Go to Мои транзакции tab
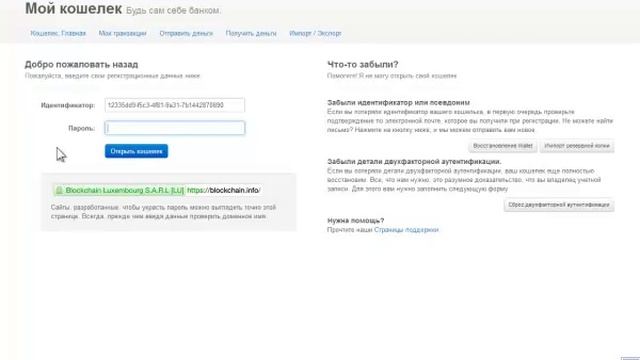The image size is (640, 360). pyautogui.click(x=122, y=33)
